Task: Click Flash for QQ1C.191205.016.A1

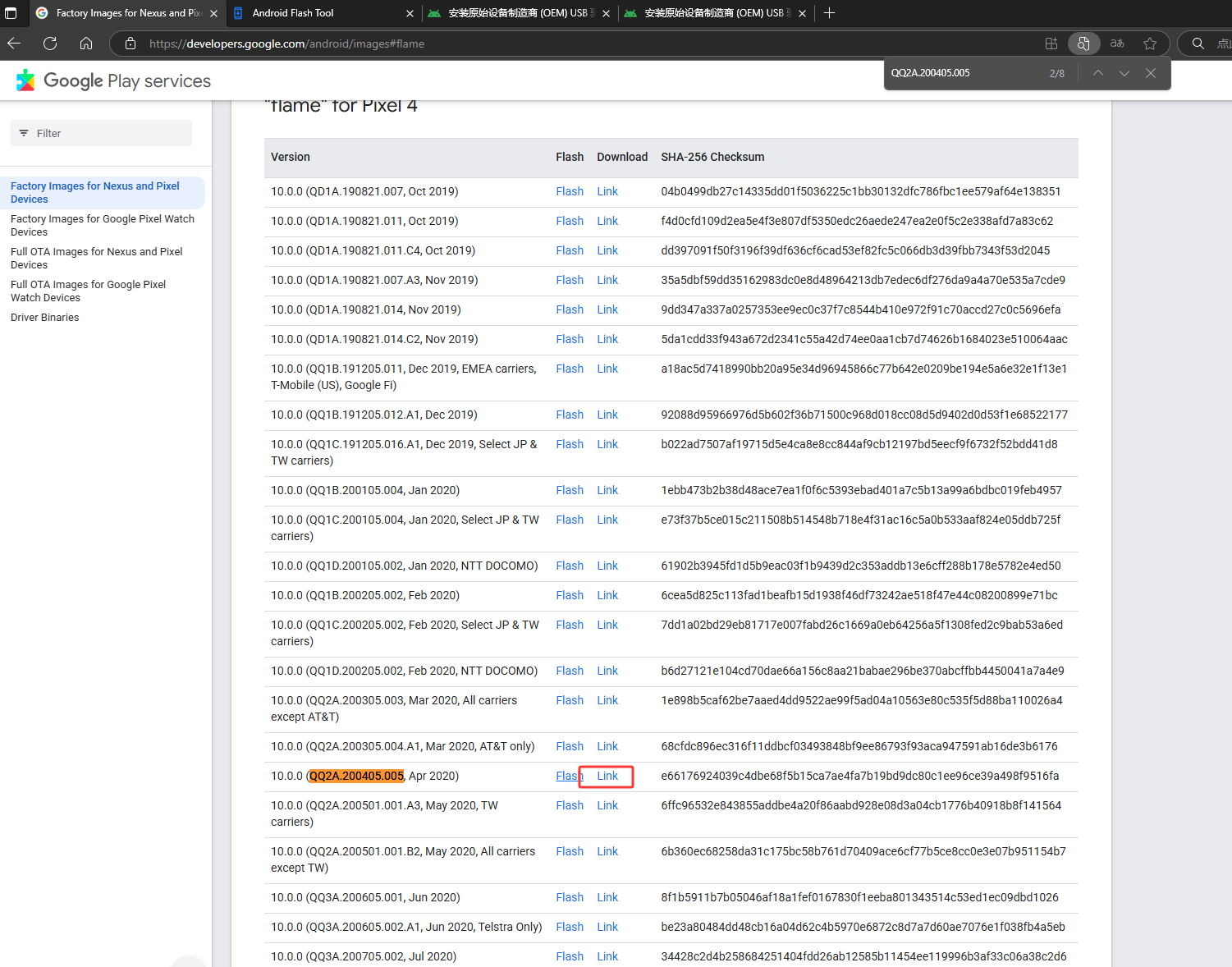Action: click(x=570, y=444)
